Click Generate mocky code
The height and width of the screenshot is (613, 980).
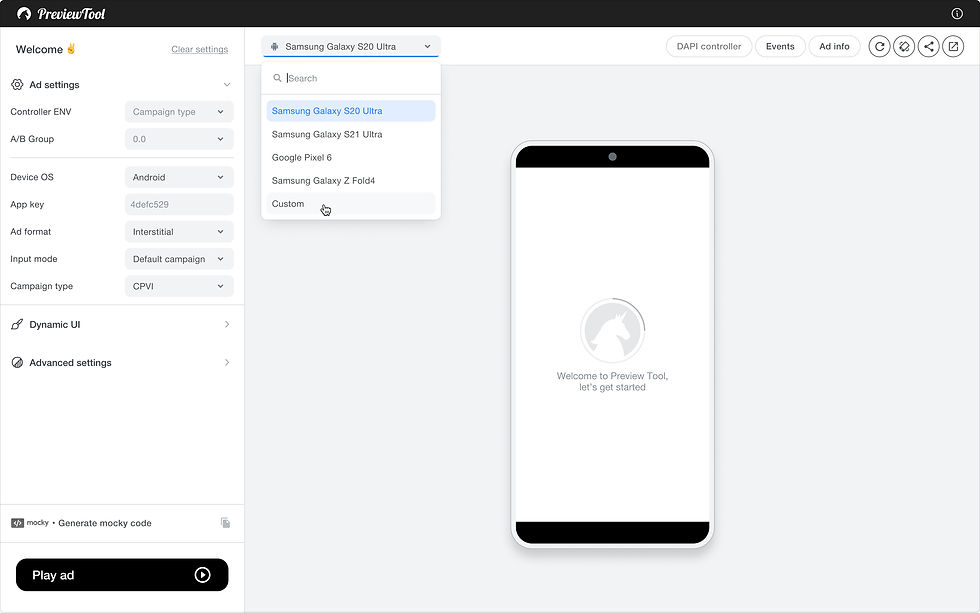(x=105, y=523)
